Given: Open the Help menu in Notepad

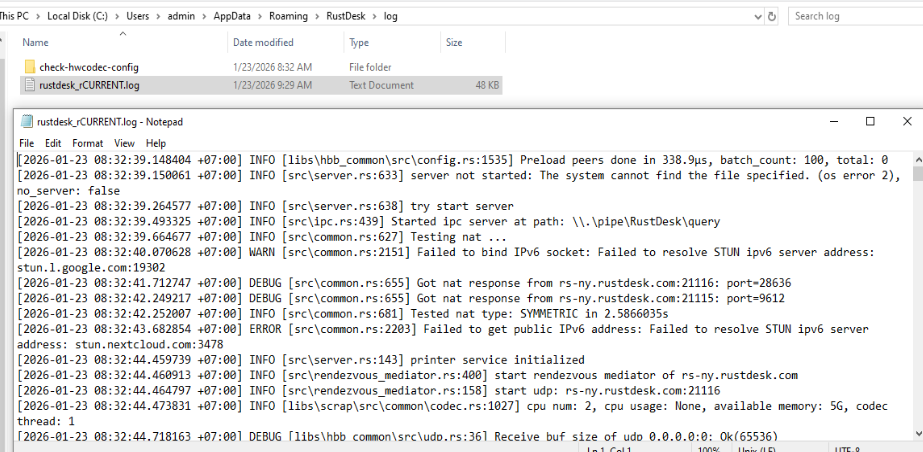Looking at the screenshot, I should click(x=156, y=143).
